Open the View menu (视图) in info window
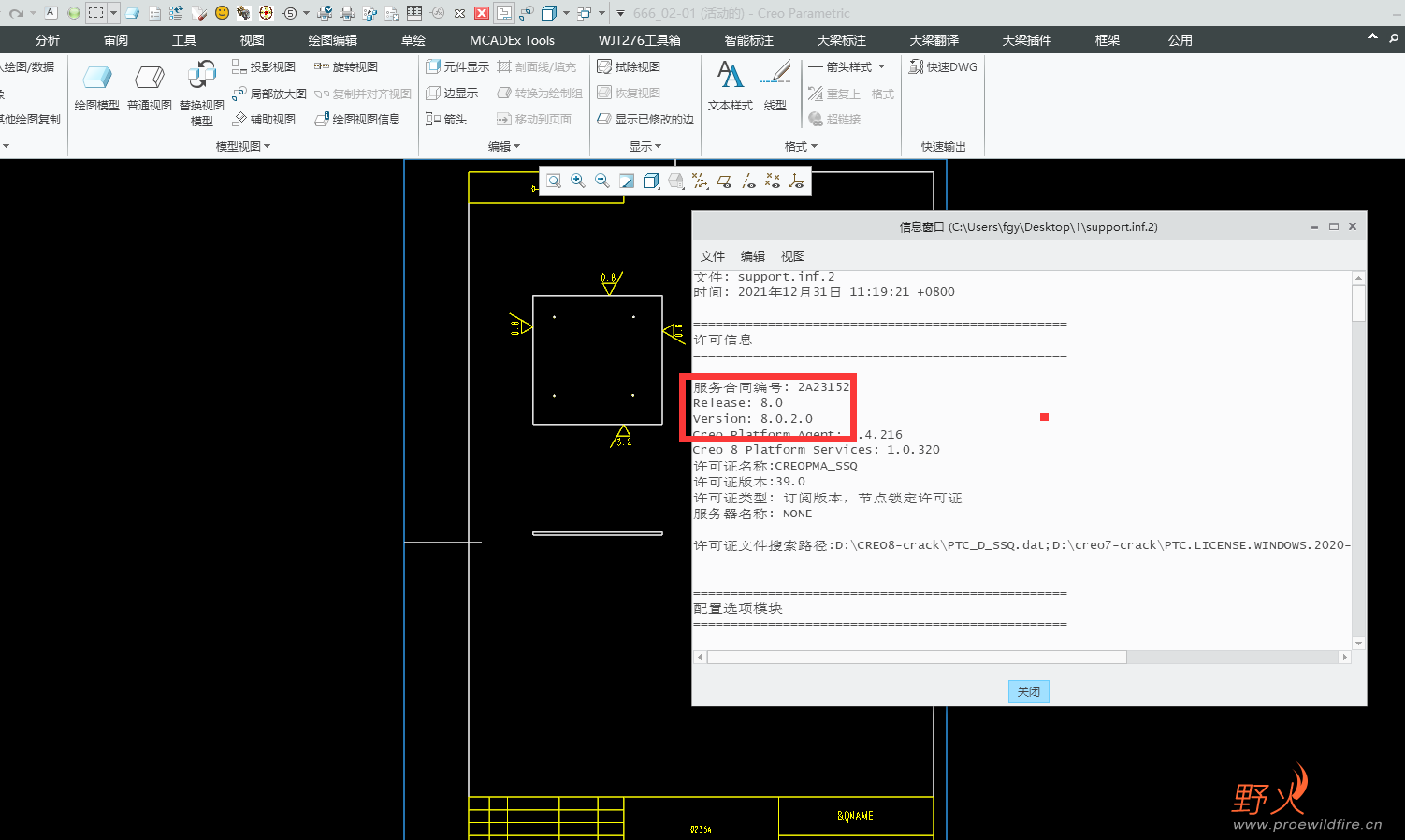The height and width of the screenshot is (840, 1405). click(793, 256)
